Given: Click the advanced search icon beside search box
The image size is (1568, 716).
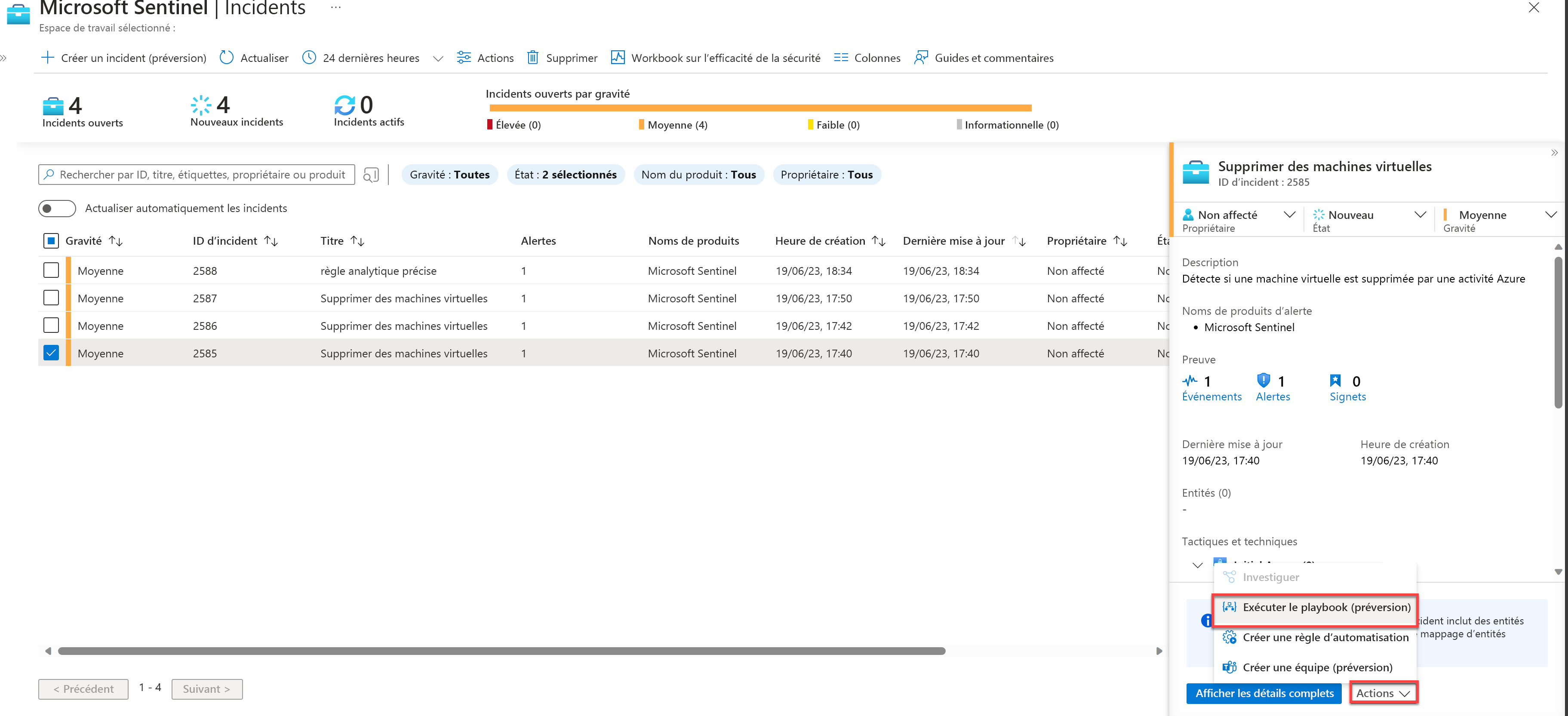Looking at the screenshot, I should pos(371,175).
